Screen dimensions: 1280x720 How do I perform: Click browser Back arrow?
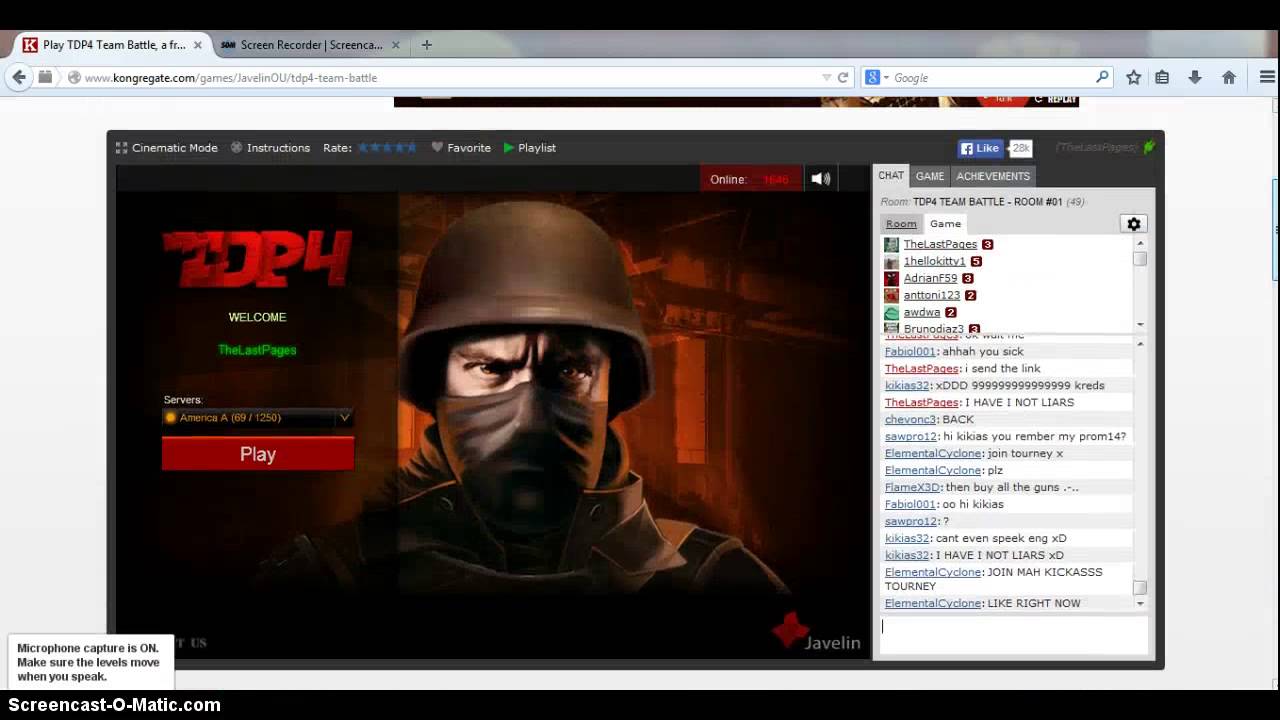coord(19,77)
